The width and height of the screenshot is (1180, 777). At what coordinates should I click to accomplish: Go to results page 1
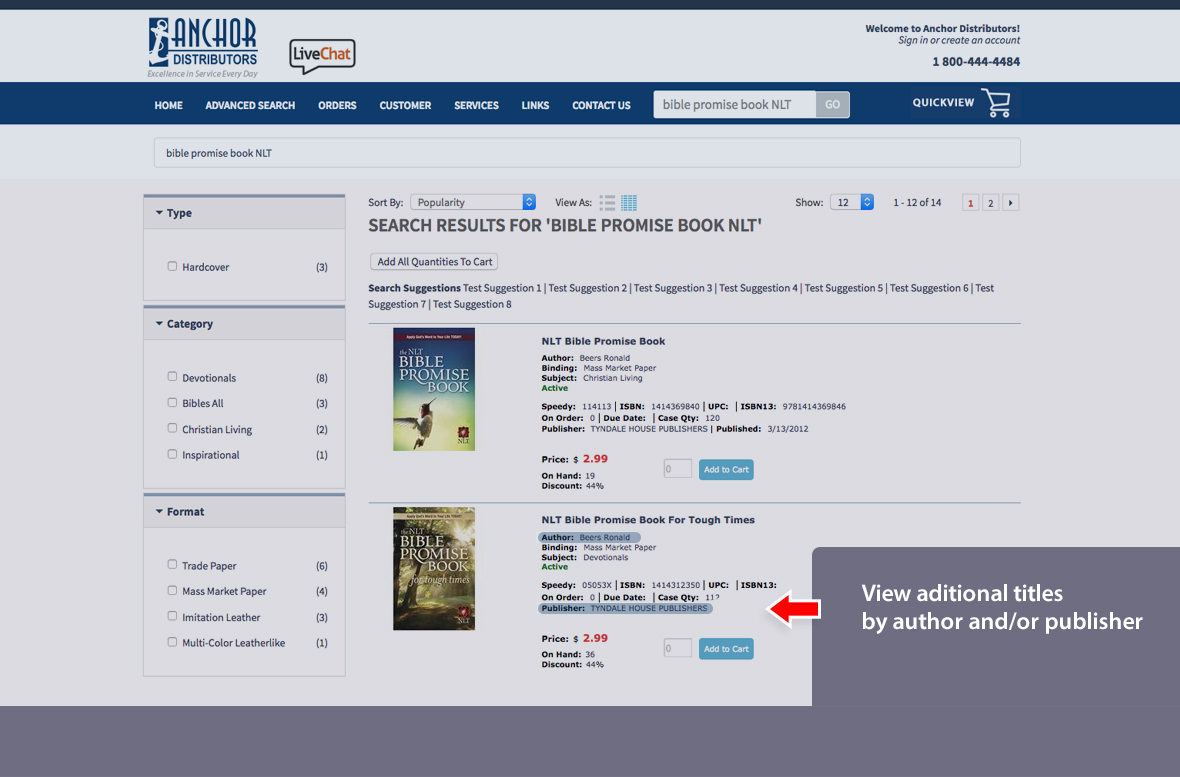[970, 203]
